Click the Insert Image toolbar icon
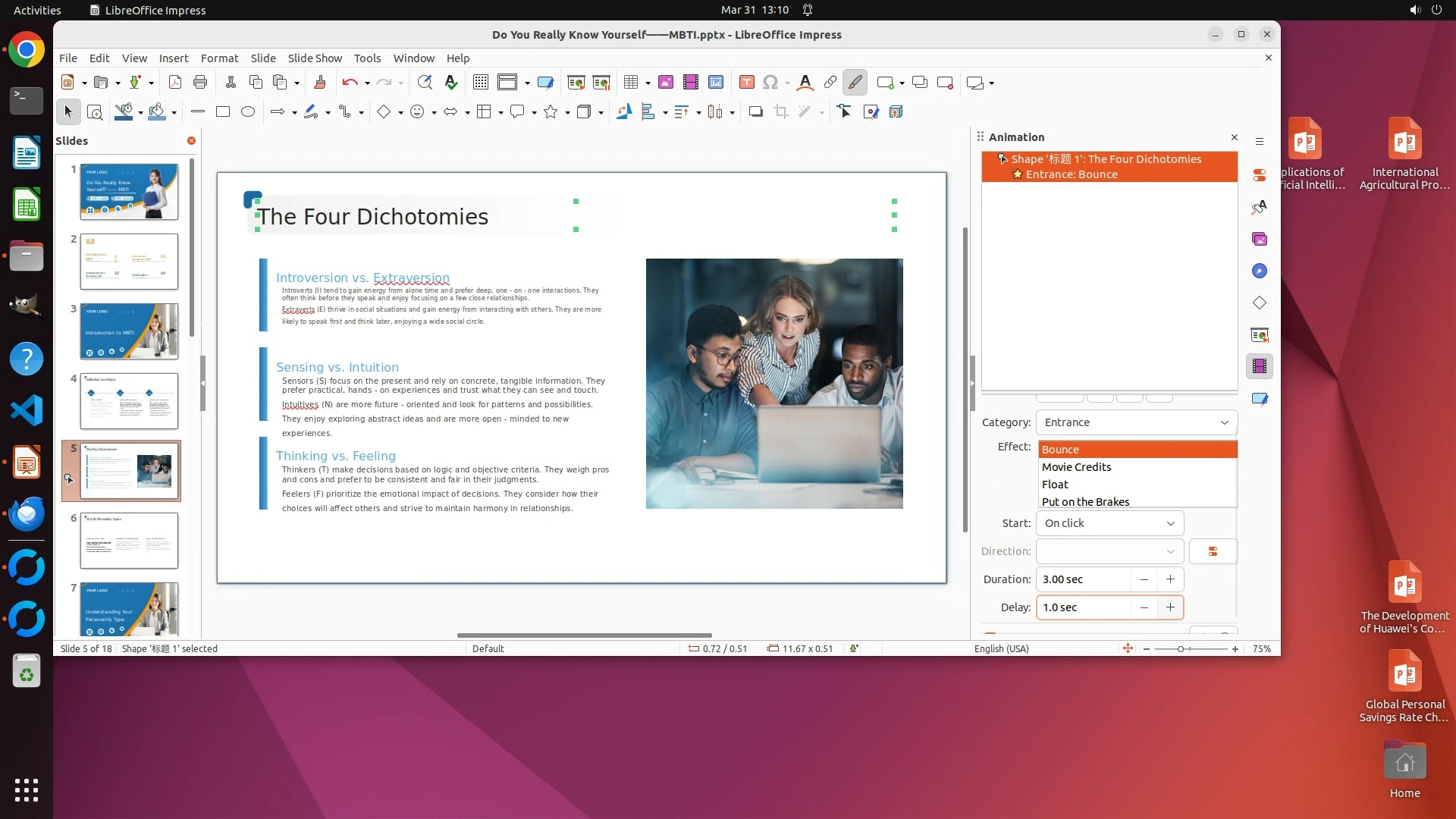The width and height of the screenshot is (1456, 819). [665, 83]
